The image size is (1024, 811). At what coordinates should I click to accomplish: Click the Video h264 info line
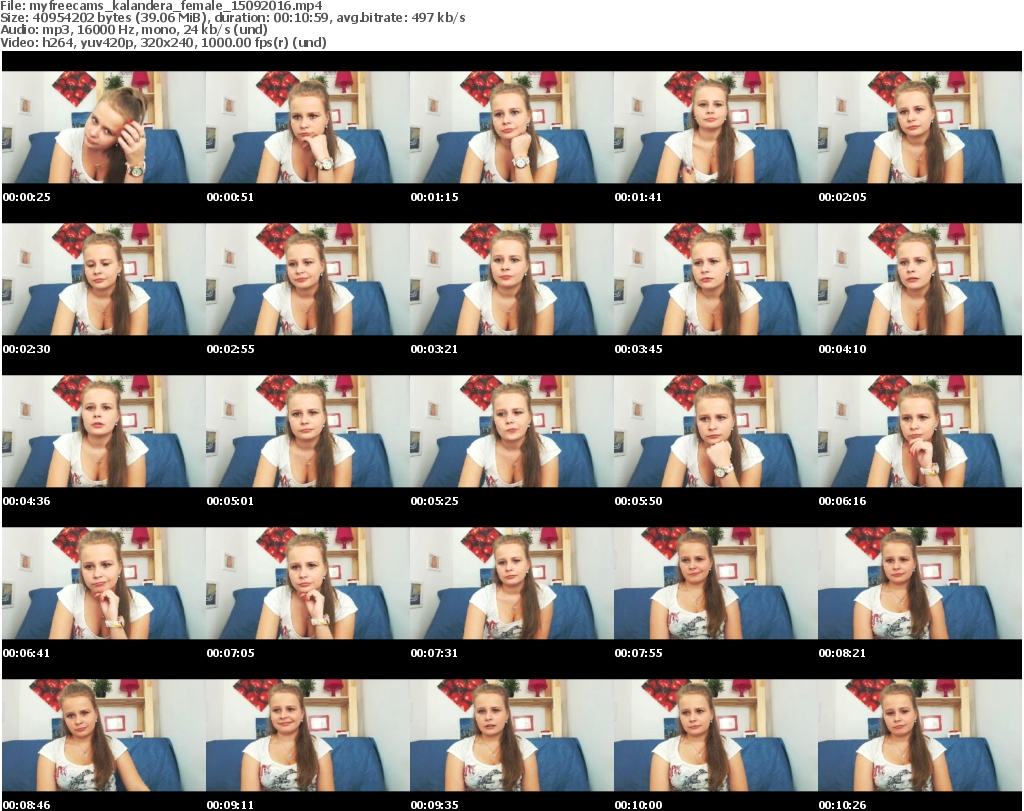coord(163,42)
